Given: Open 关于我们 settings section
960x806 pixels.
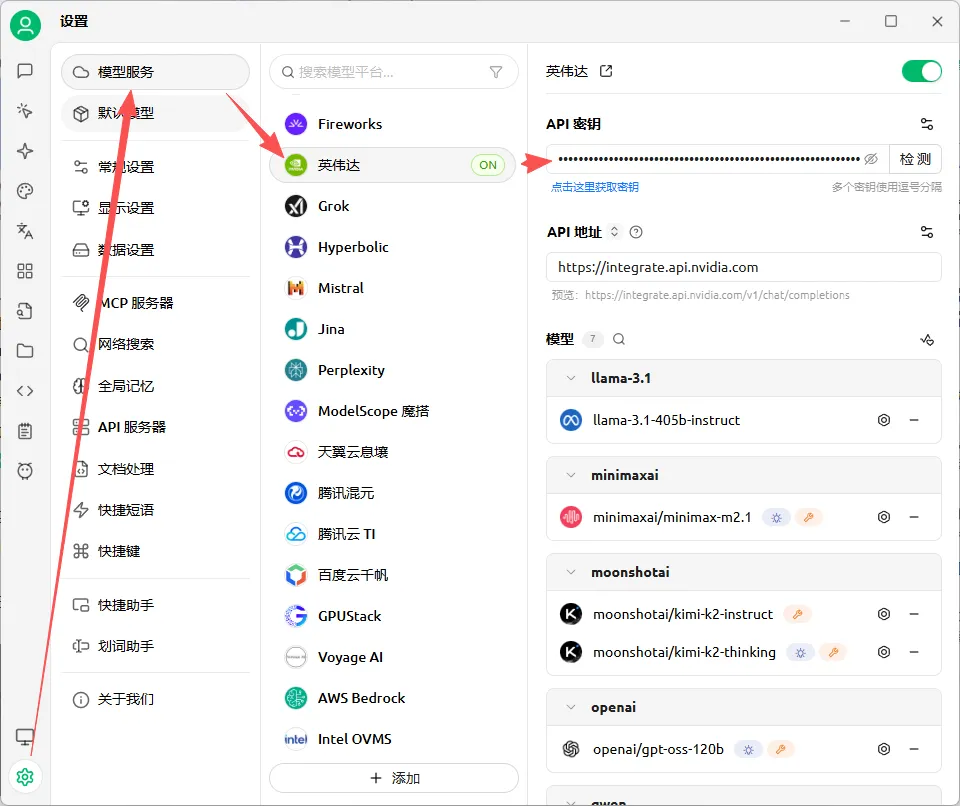Looking at the screenshot, I should (156, 699).
